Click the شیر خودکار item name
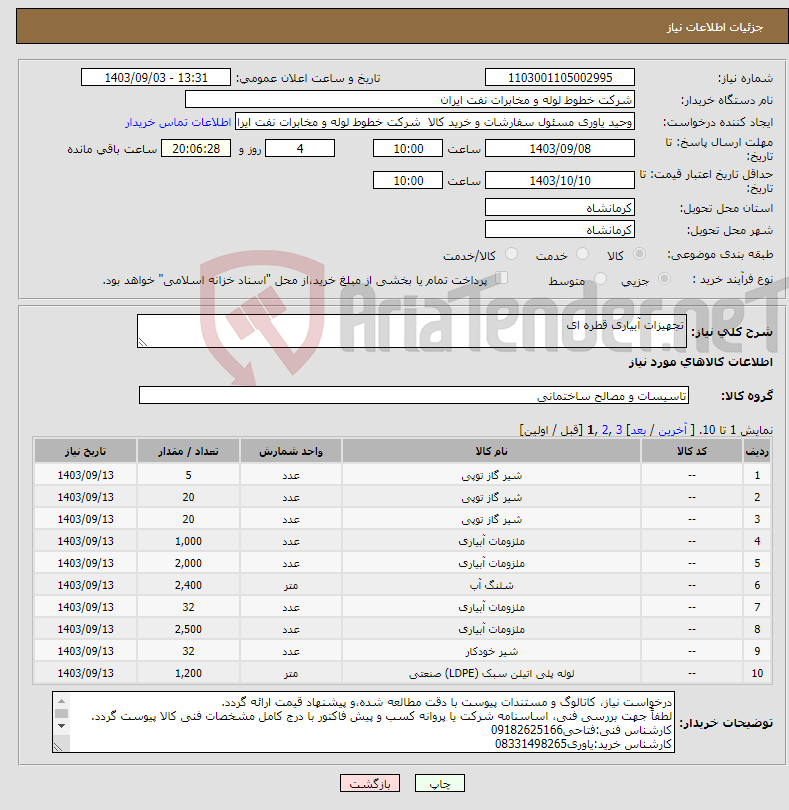Screen dimensions: 789x810 [491, 651]
